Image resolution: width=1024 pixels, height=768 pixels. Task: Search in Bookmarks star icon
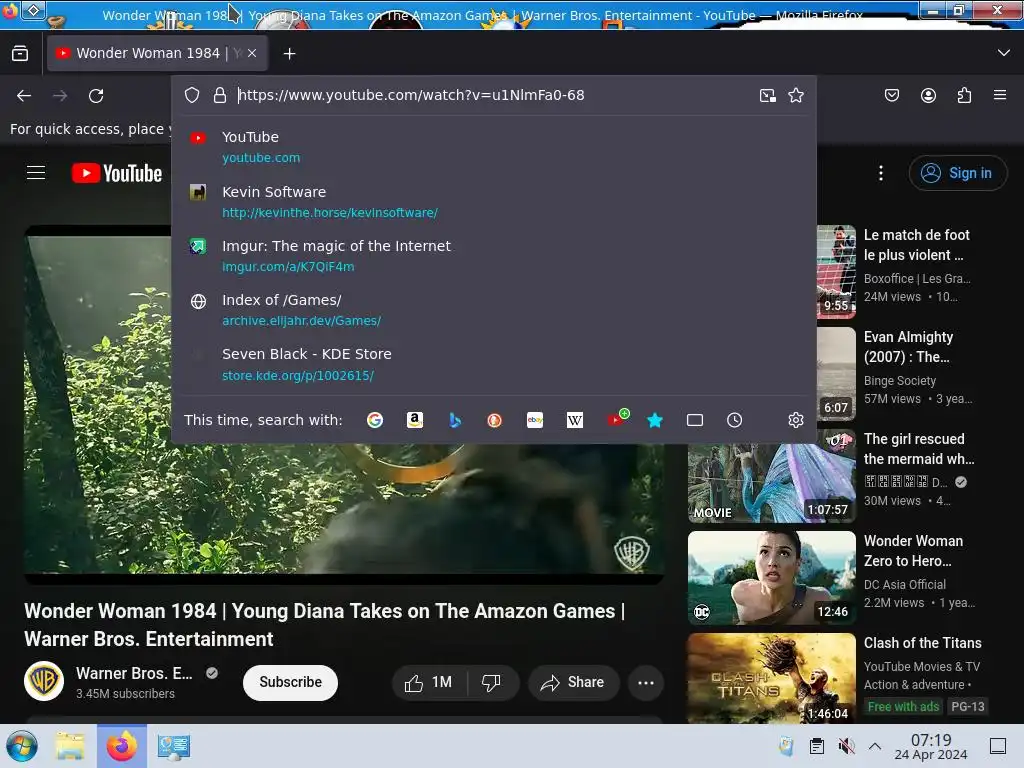pos(655,420)
